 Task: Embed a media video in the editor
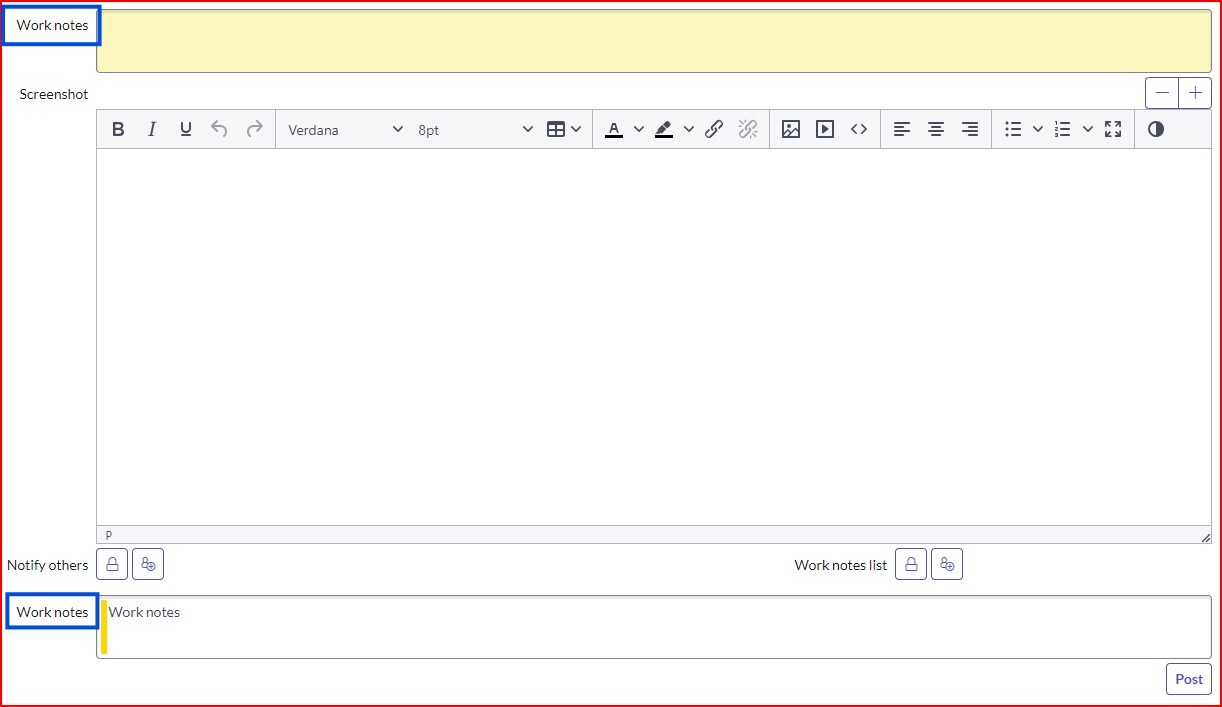coord(825,129)
